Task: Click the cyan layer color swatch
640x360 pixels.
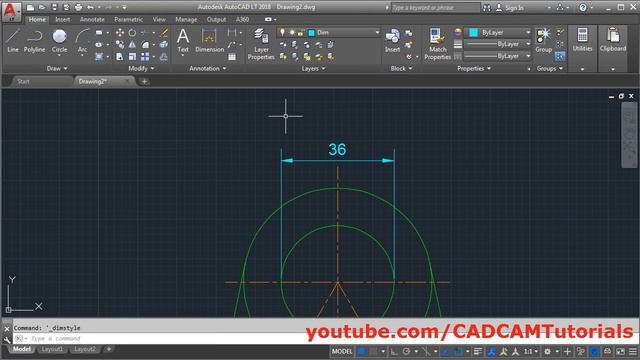Action: click(311, 32)
